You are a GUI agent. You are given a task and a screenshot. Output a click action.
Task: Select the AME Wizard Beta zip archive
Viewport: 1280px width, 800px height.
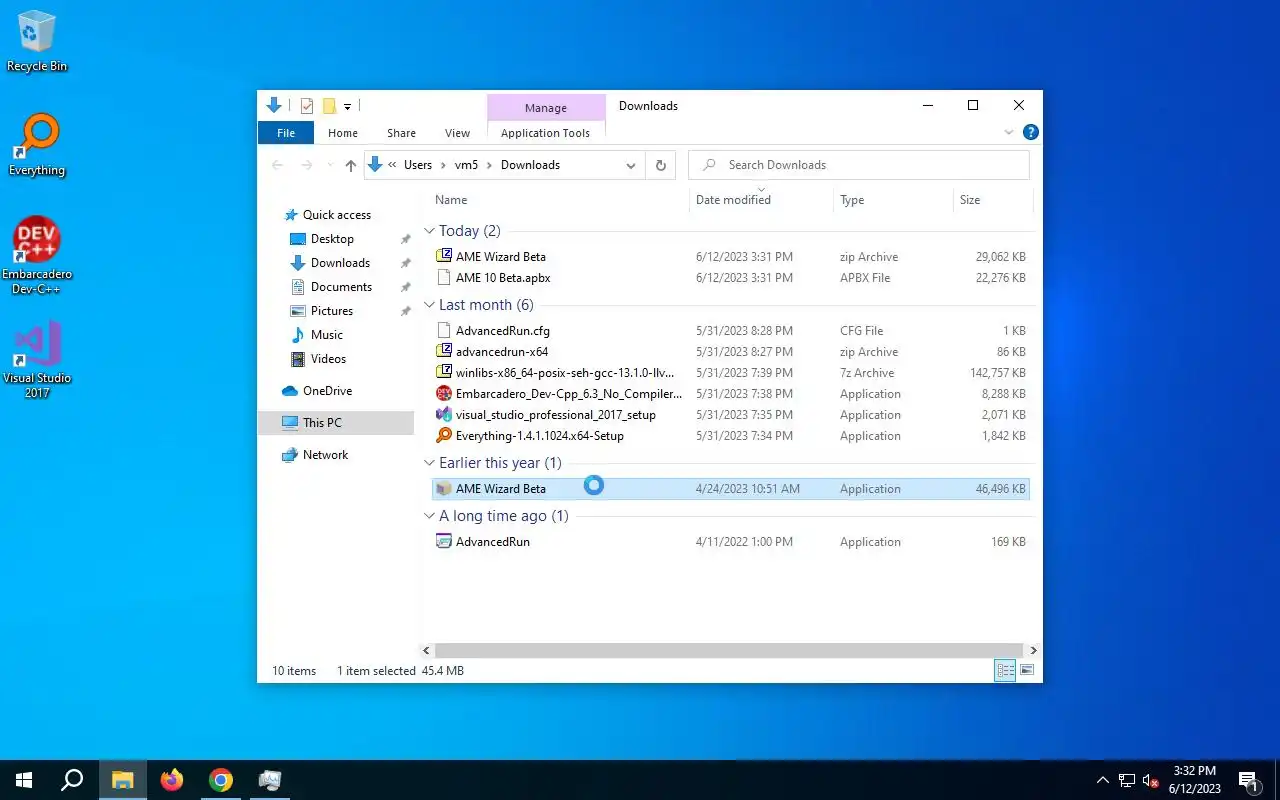point(731,257)
